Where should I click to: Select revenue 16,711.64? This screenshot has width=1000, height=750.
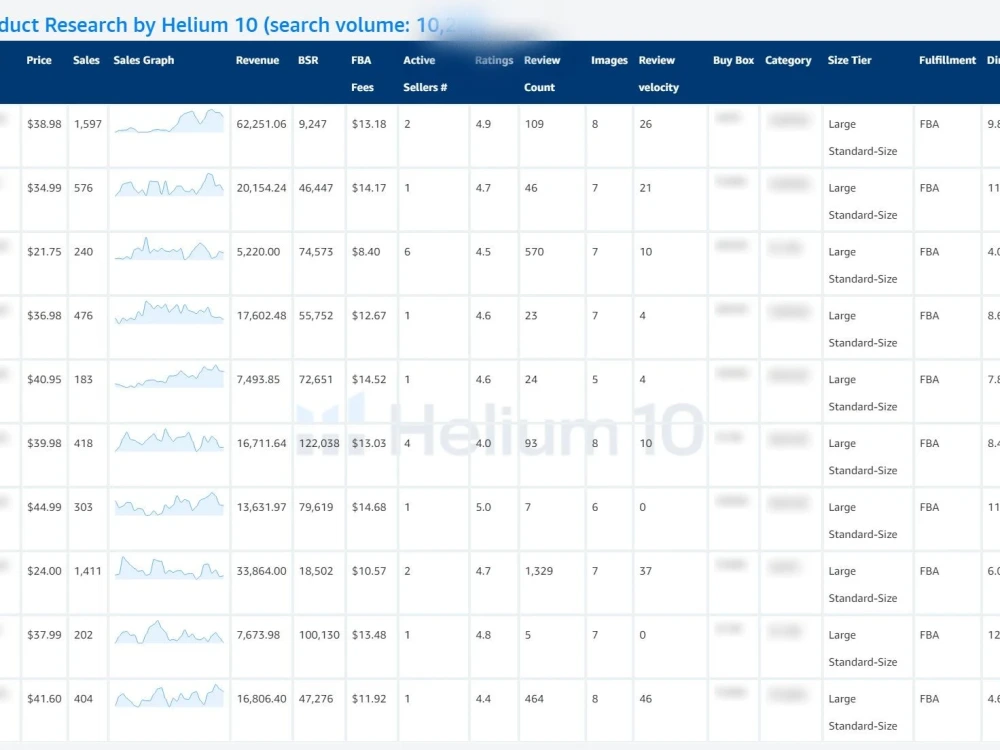(261, 443)
